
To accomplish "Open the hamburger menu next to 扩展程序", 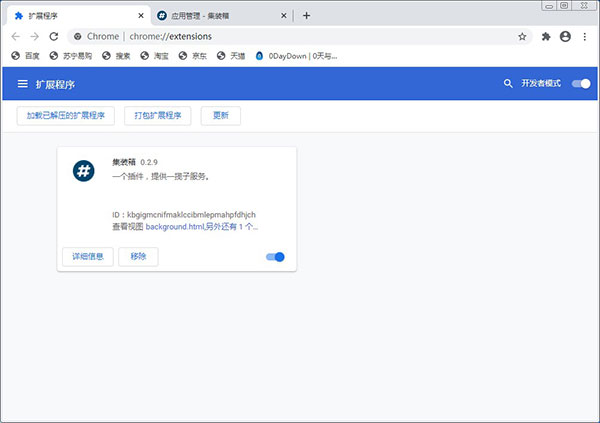I will (22, 84).
